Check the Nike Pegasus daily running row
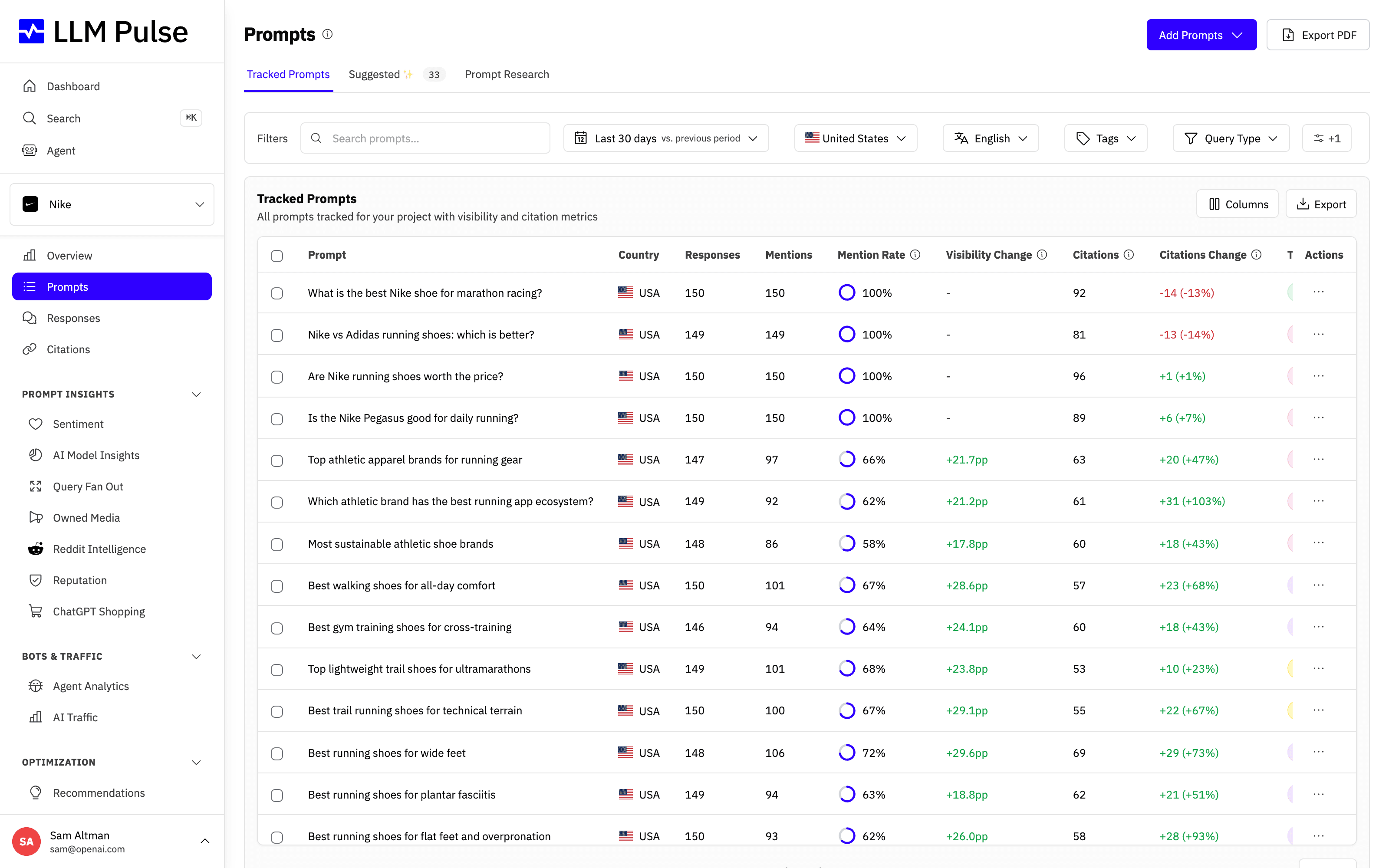 point(276,419)
